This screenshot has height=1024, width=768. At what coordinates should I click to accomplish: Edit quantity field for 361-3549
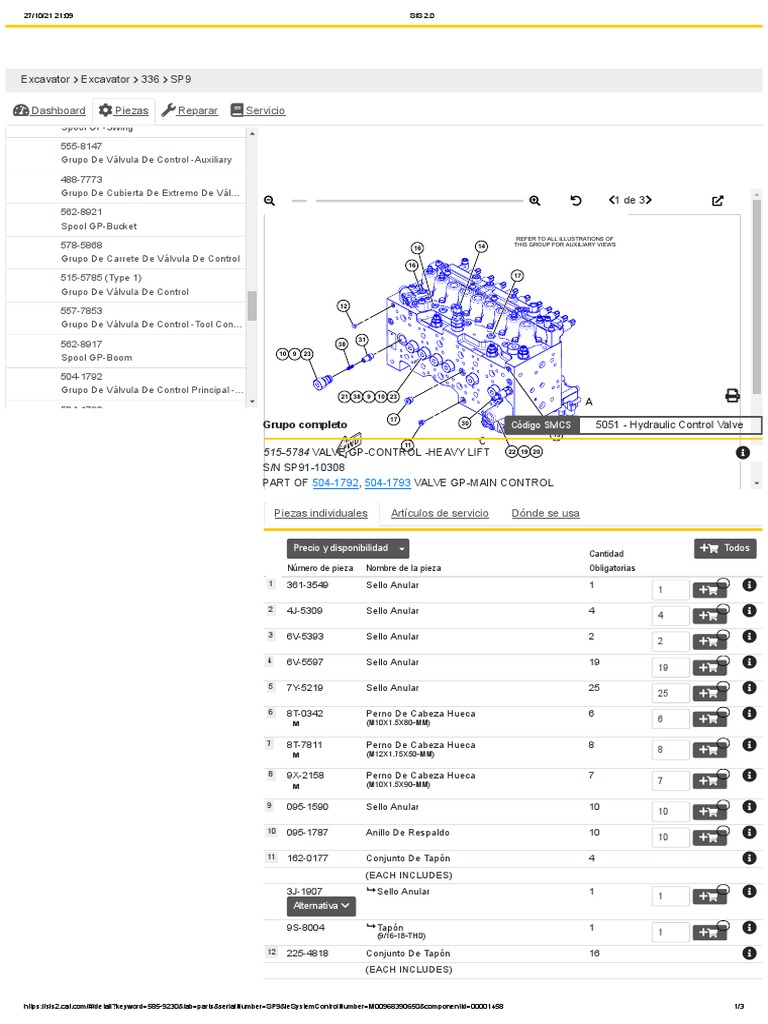pos(670,590)
